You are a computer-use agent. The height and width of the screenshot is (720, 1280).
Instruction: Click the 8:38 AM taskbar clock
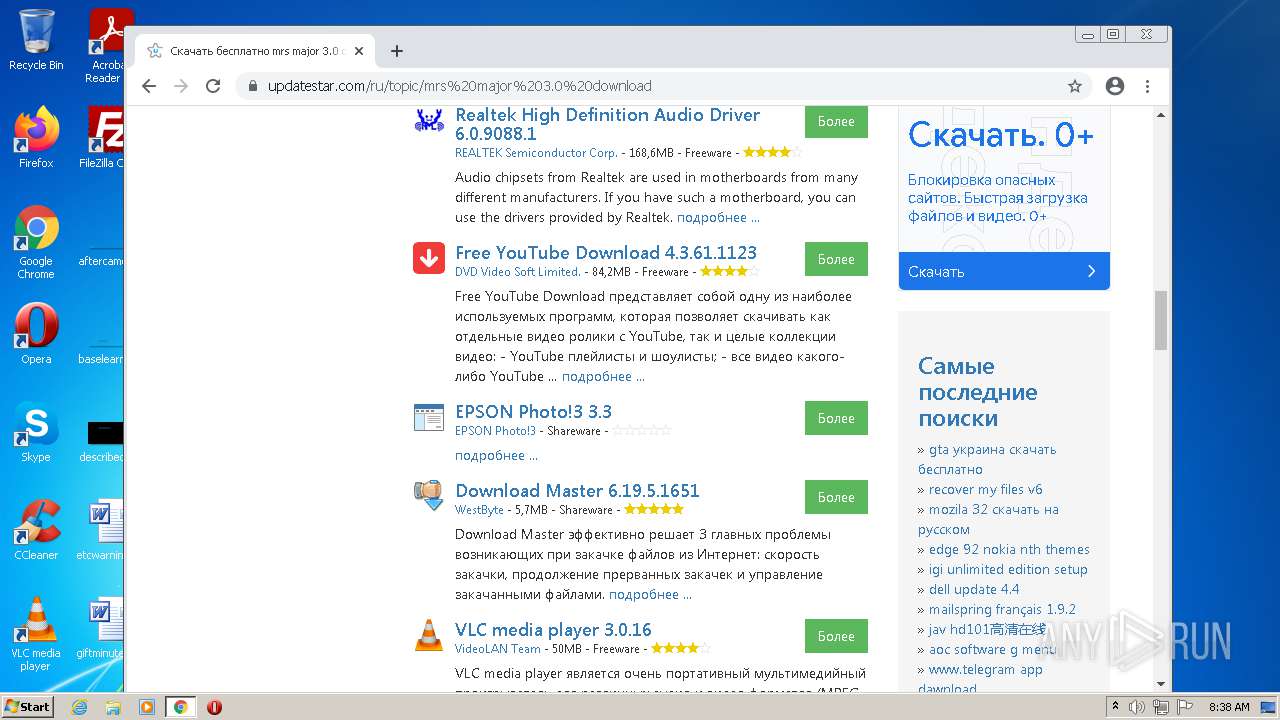tap(1229, 707)
